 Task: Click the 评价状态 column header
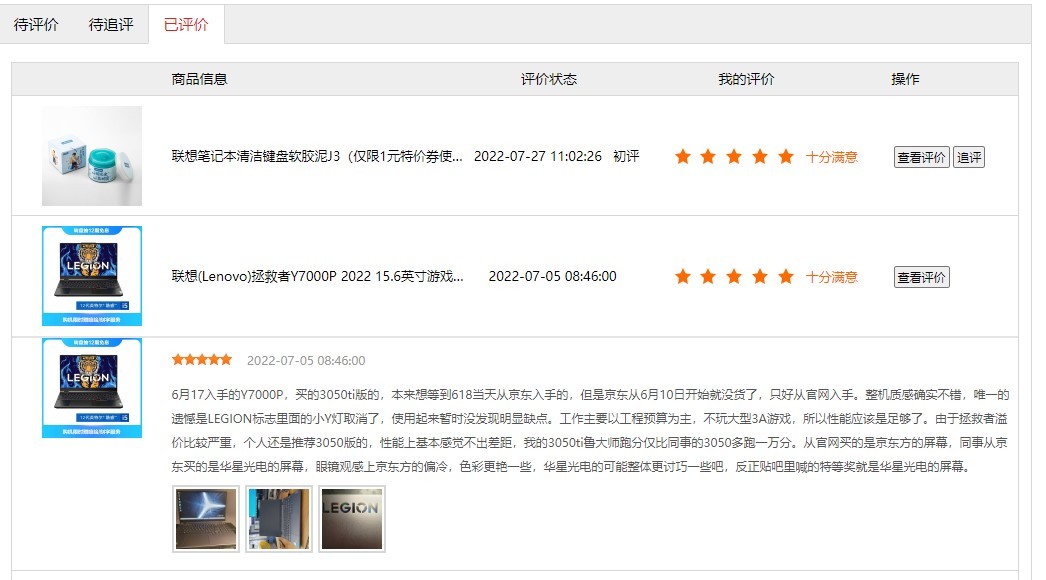(549, 79)
